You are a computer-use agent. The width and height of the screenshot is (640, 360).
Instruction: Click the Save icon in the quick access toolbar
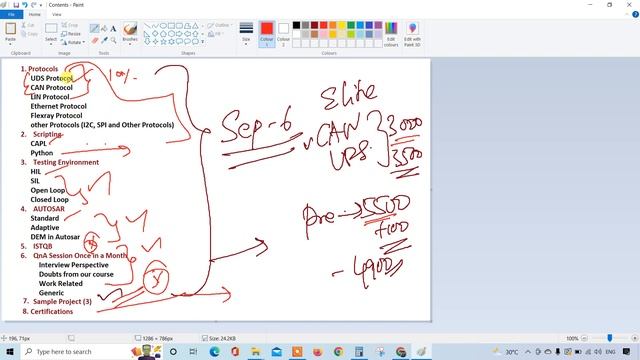click(x=16, y=5)
